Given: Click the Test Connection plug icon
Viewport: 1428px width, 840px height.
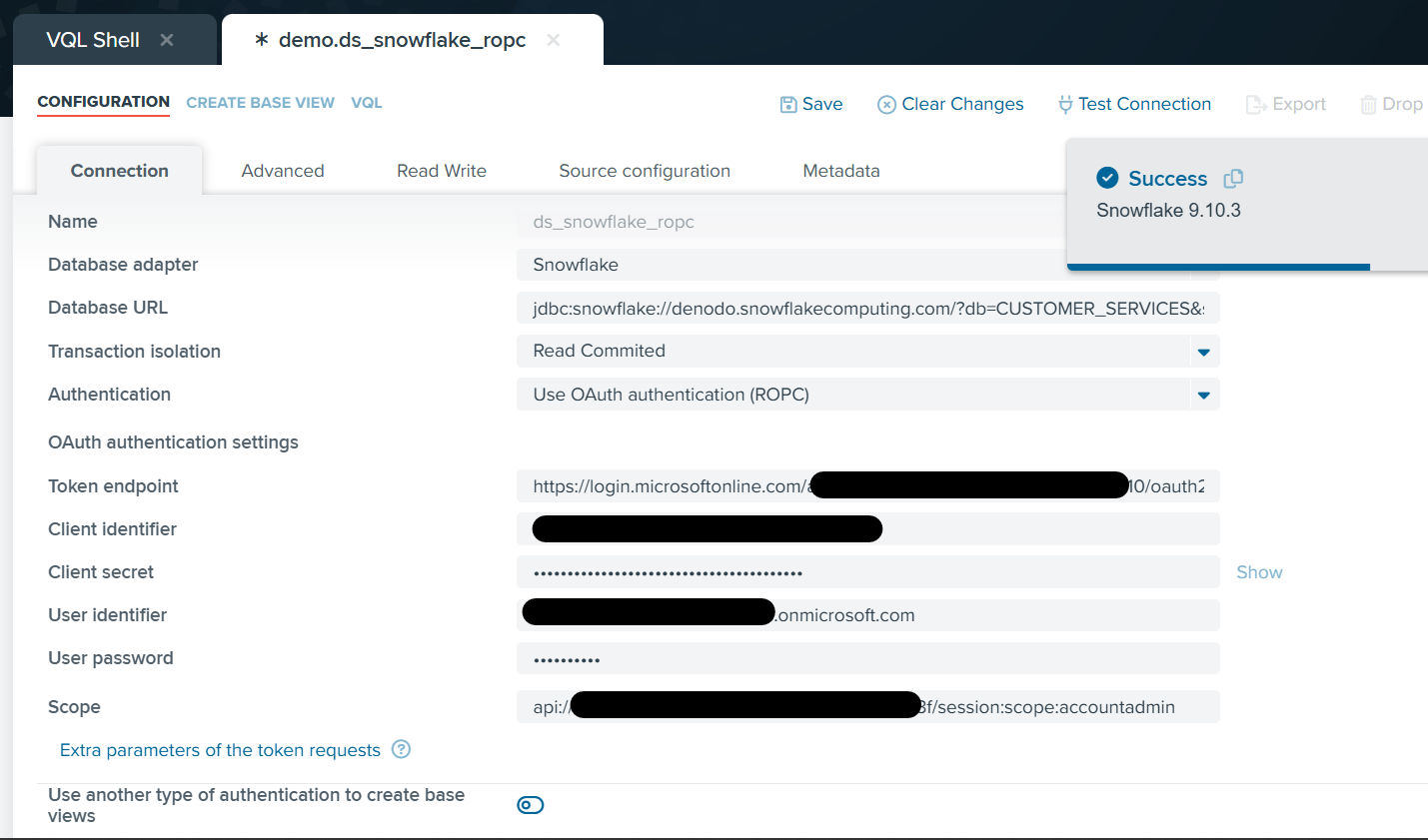Looking at the screenshot, I should coord(1065,105).
